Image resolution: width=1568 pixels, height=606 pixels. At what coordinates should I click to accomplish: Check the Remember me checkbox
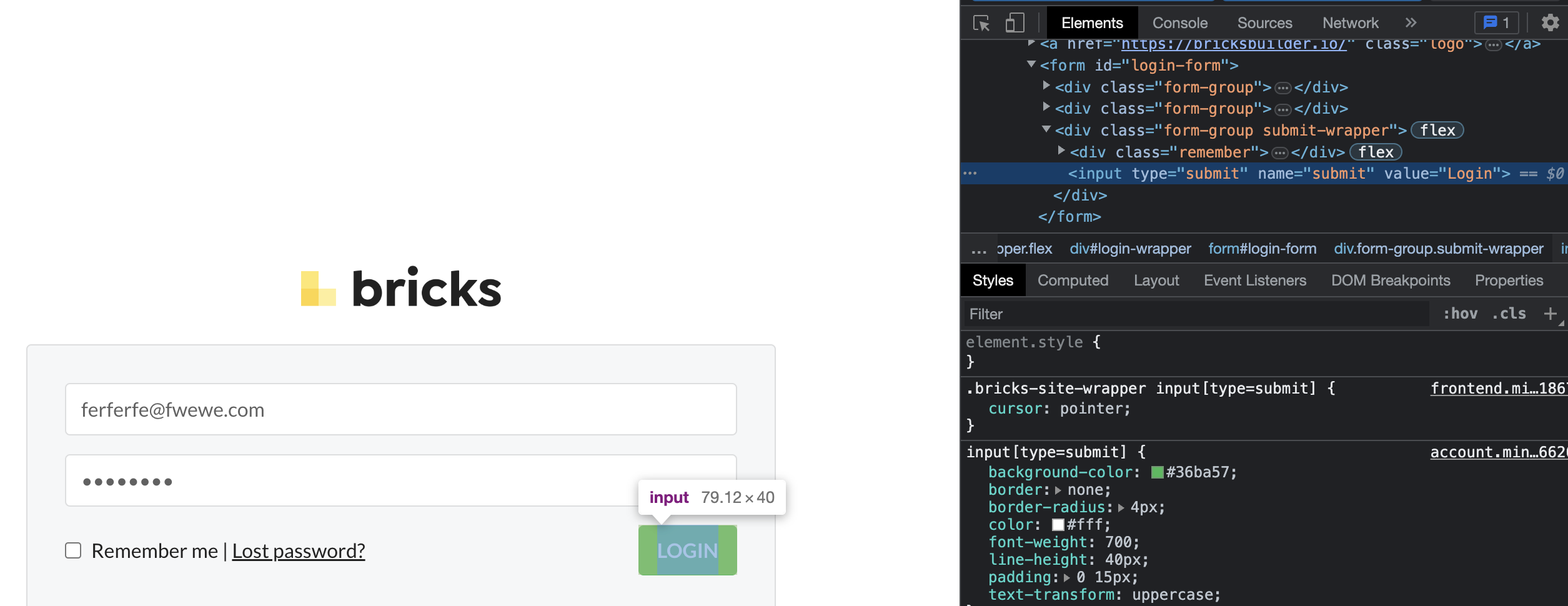(x=74, y=550)
